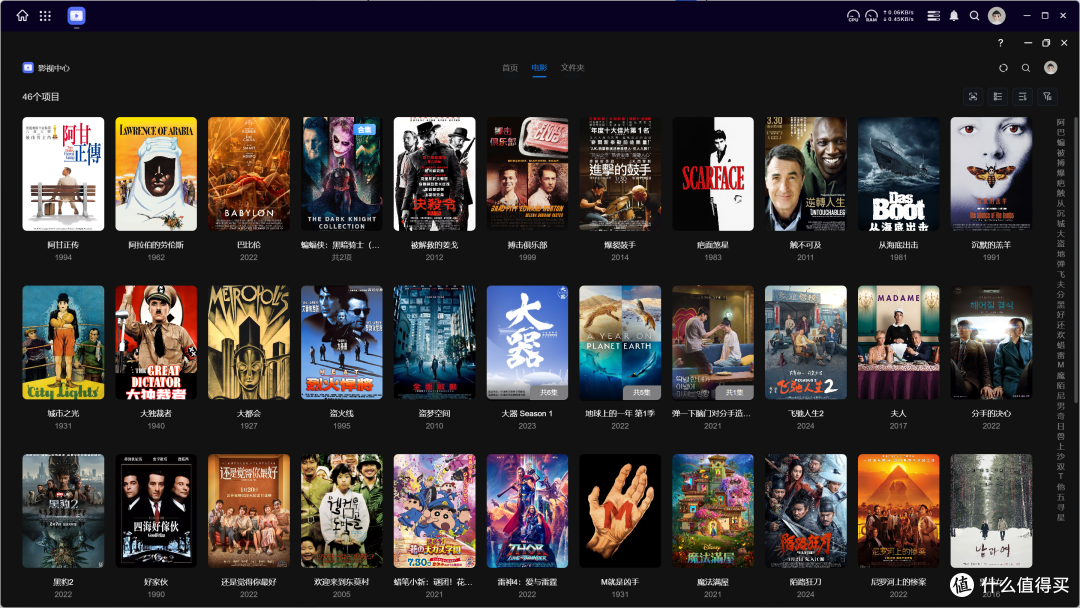Switch to the 首页 tab
The width and height of the screenshot is (1080, 608).
pyautogui.click(x=510, y=67)
